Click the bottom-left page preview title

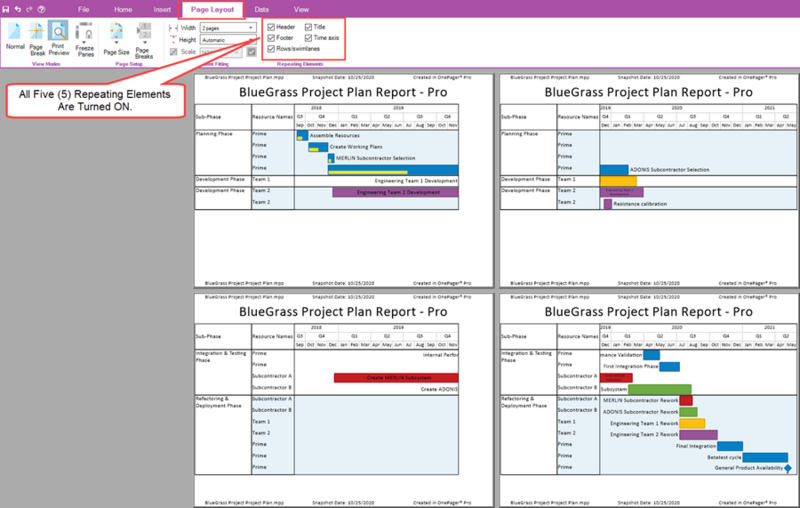[x=343, y=312]
